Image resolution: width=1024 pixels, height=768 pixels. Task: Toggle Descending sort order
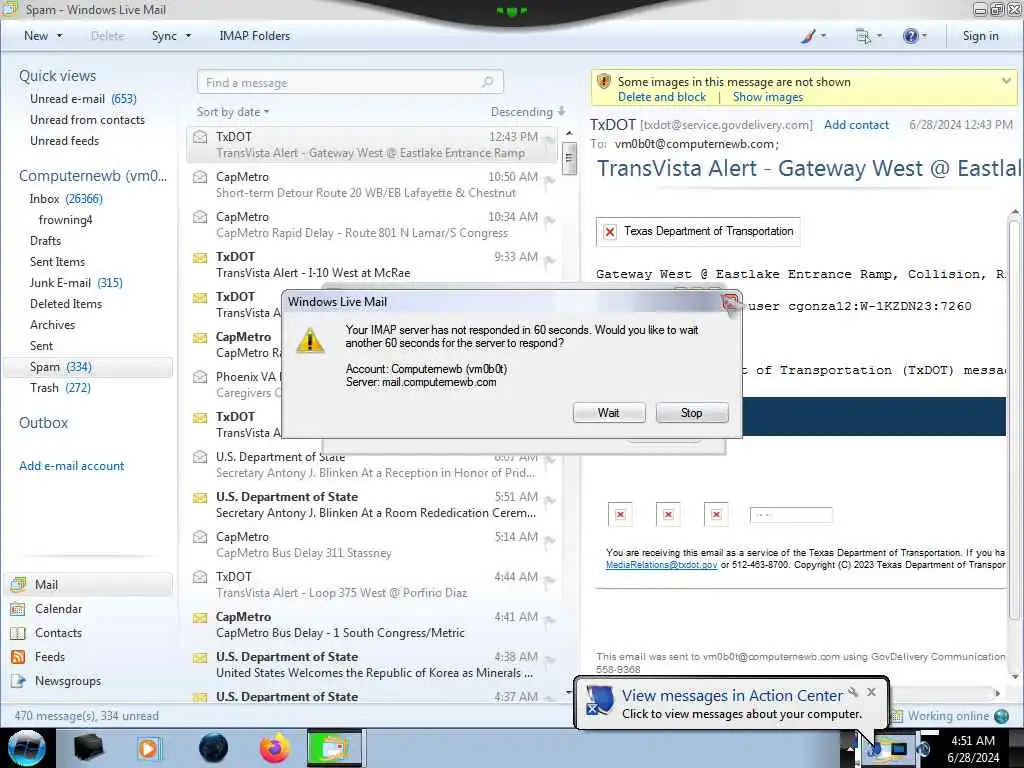click(x=527, y=112)
